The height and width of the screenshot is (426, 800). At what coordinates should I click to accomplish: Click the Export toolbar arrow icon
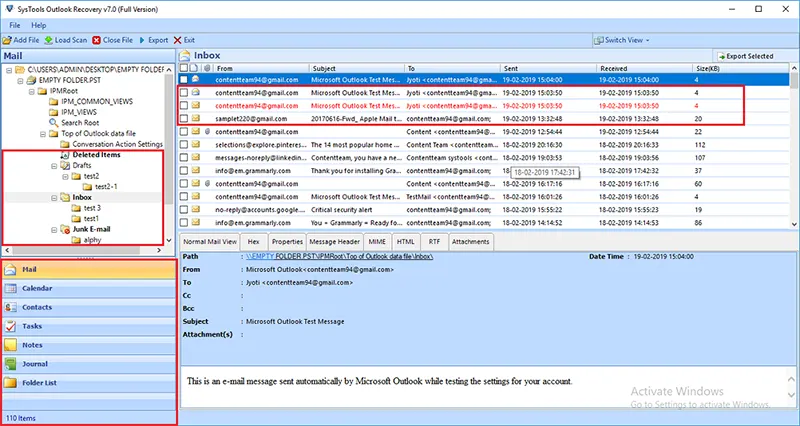(142, 40)
